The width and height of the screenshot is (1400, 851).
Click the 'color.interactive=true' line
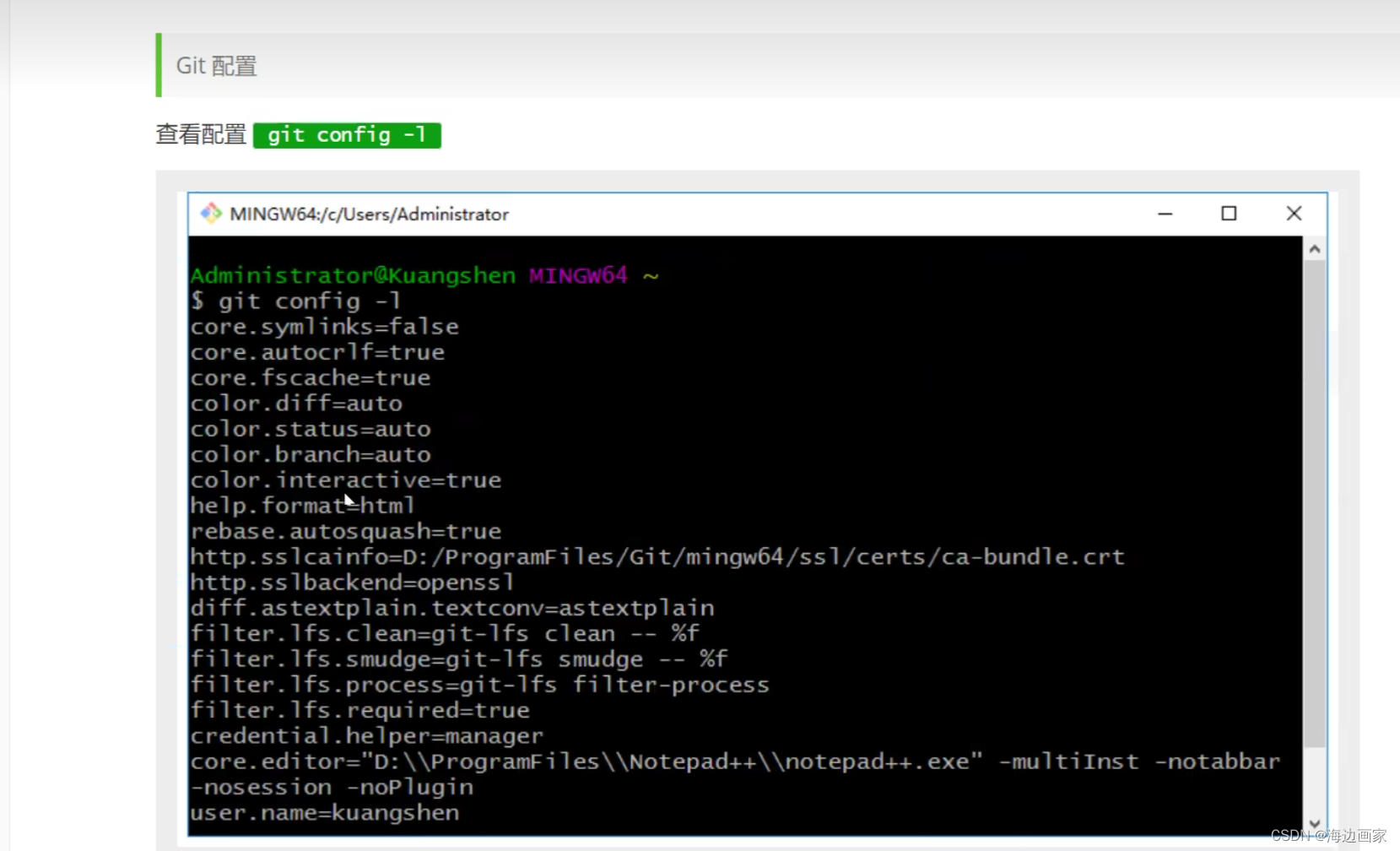pyautogui.click(x=346, y=480)
